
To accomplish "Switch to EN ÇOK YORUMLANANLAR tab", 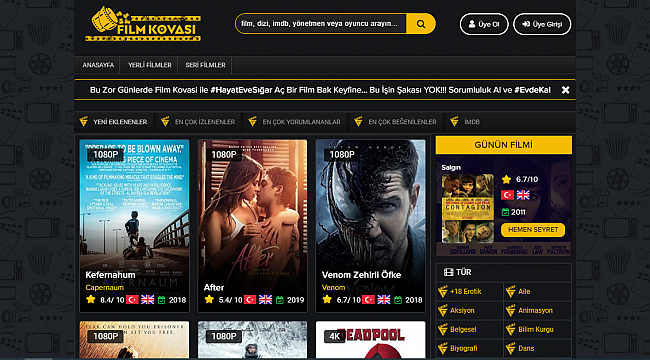I will click(x=294, y=122).
